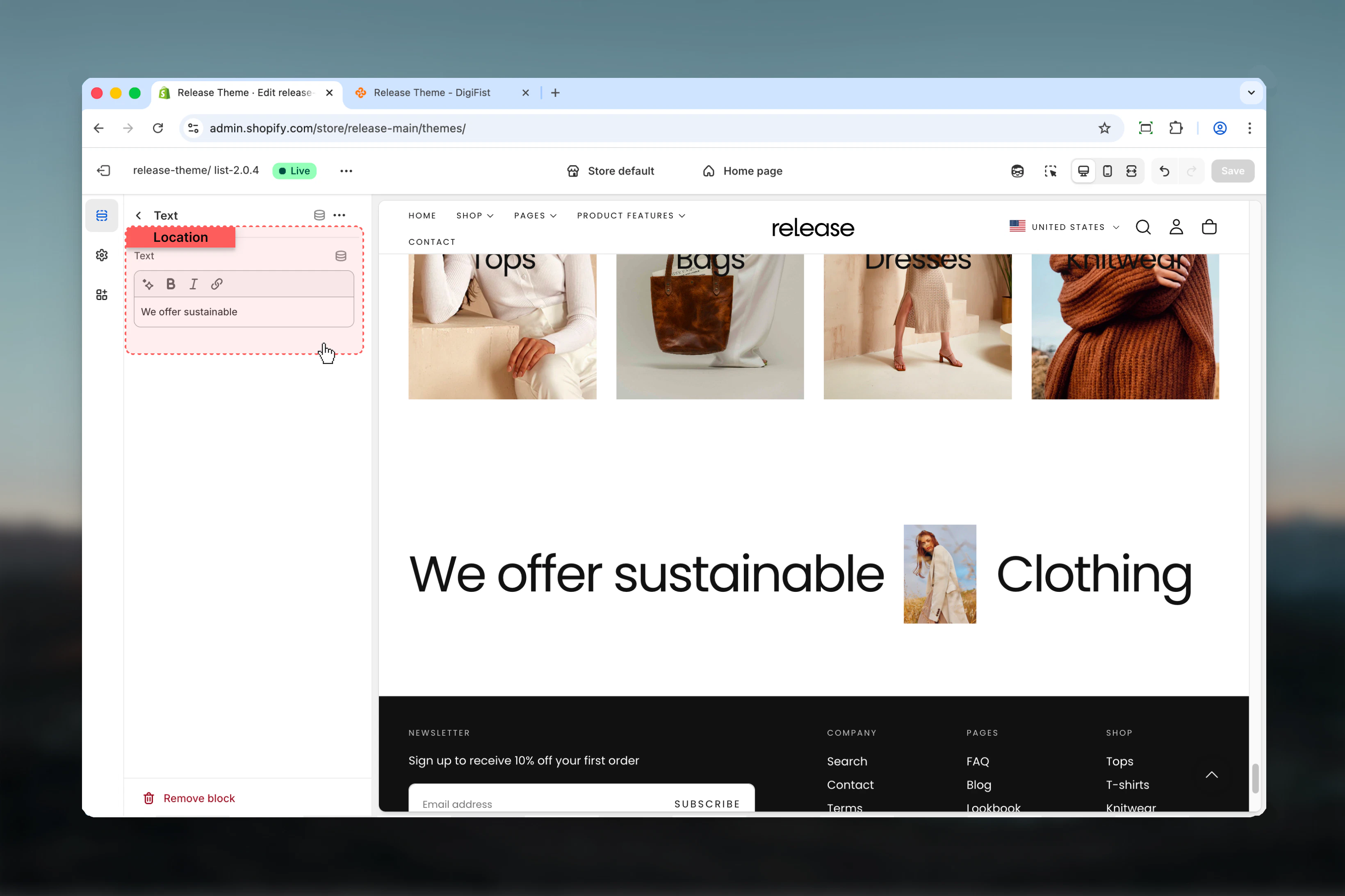Open the Text block more options menu
1345x896 pixels.
(339, 216)
